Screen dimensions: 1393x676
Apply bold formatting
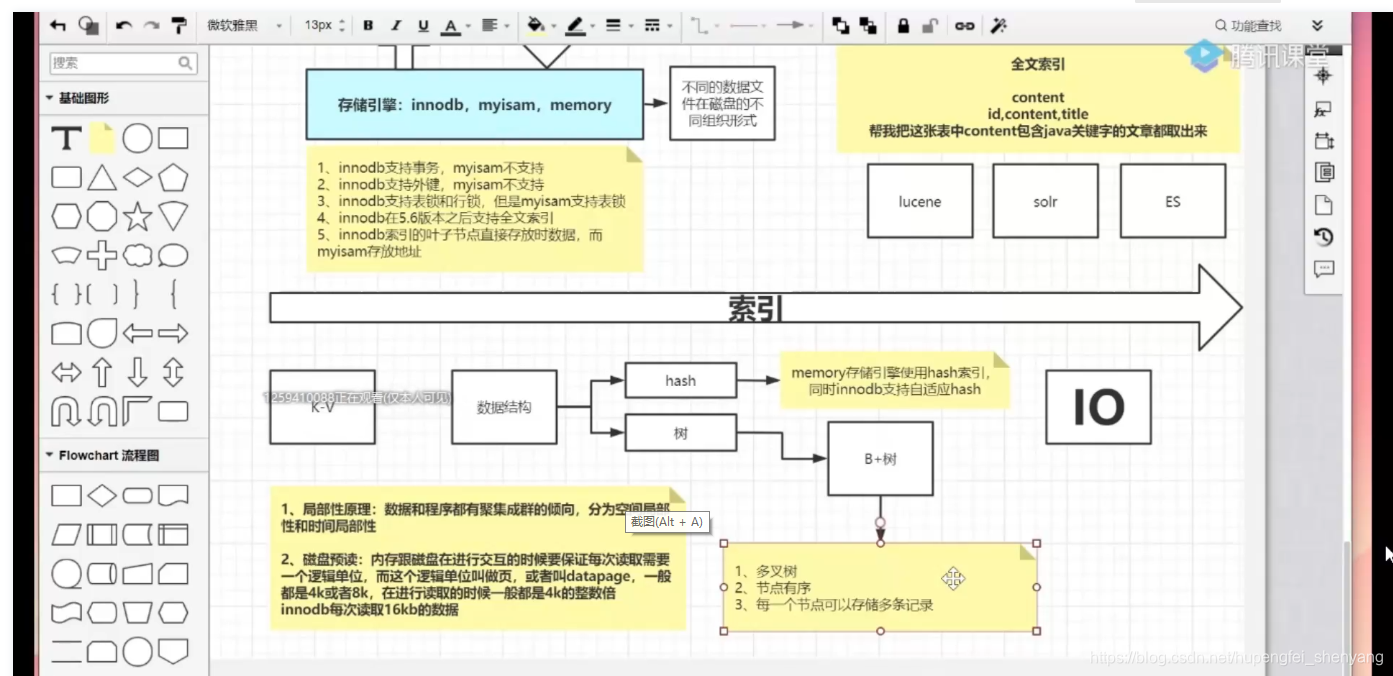pyautogui.click(x=368, y=25)
